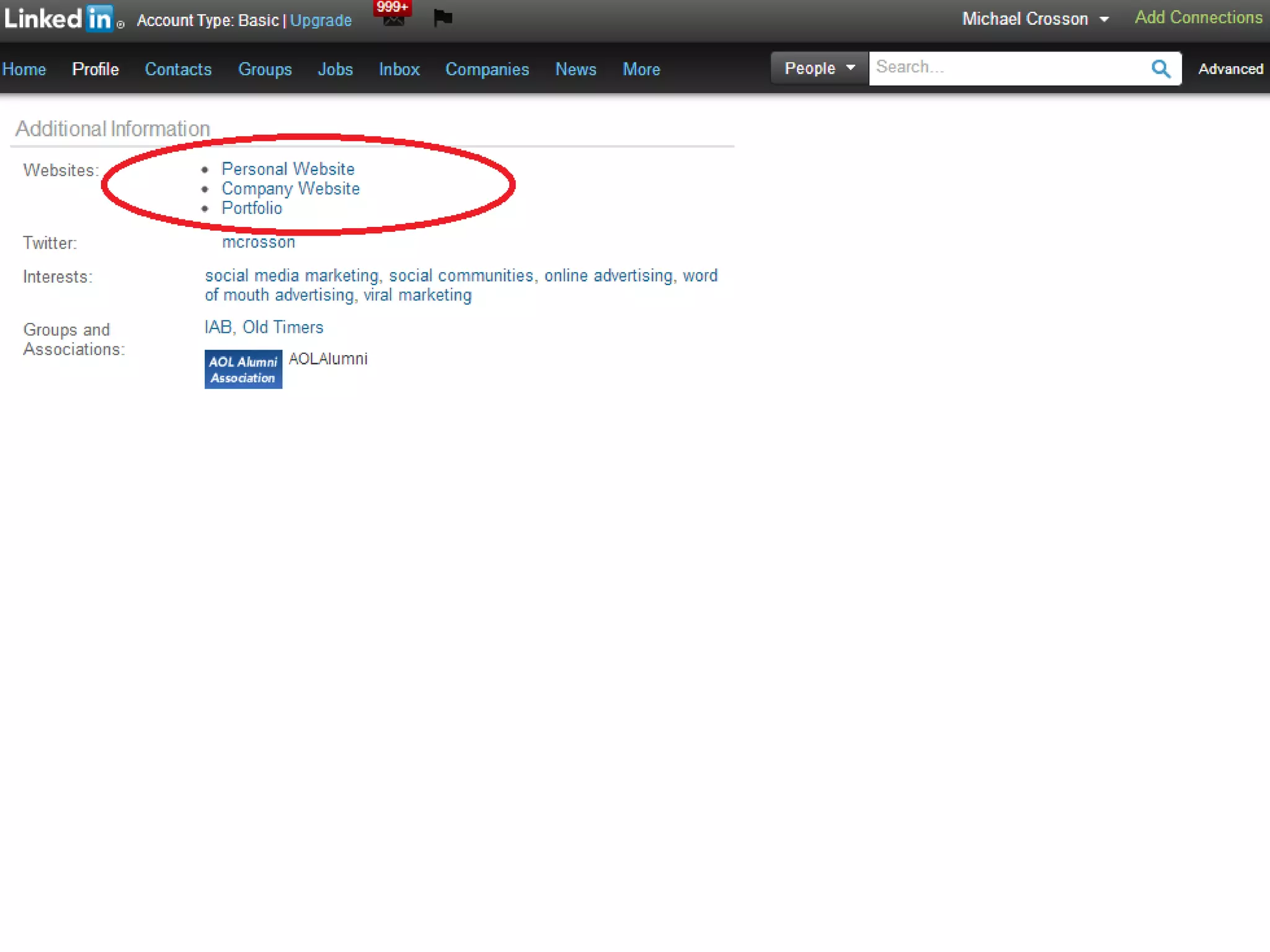The image size is (1270, 952).
Task: Click the black flag notifications icon
Action: (x=443, y=18)
